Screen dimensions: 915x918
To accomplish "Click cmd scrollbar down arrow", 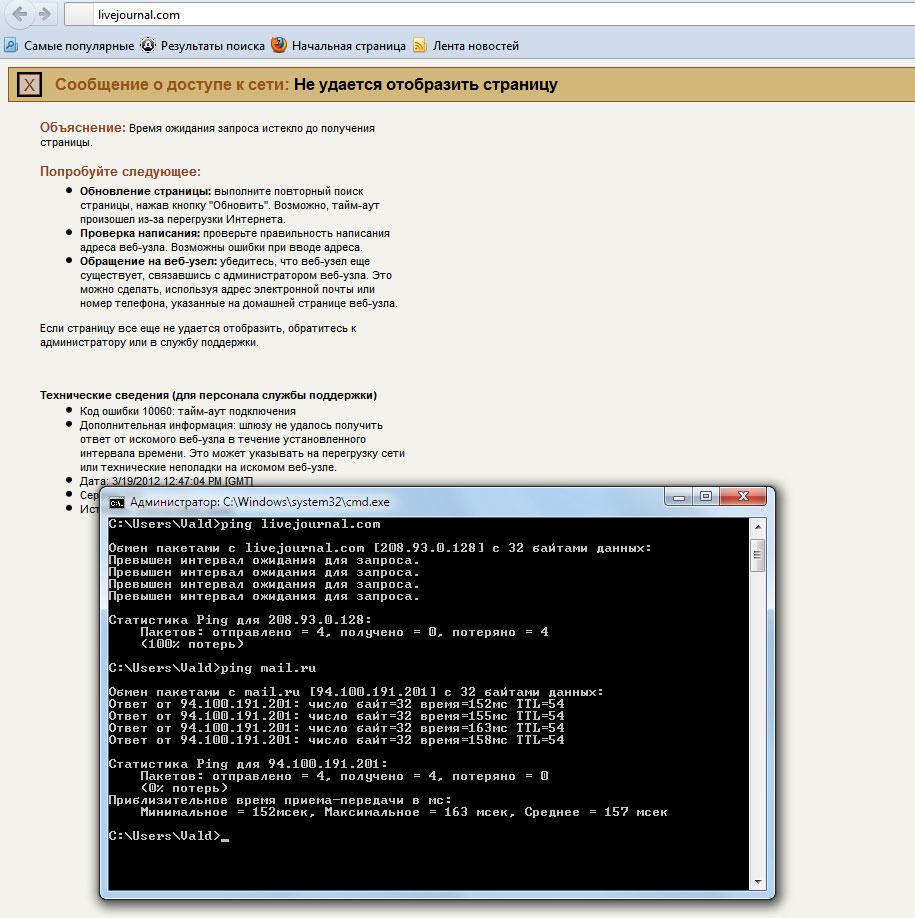I will coord(758,882).
